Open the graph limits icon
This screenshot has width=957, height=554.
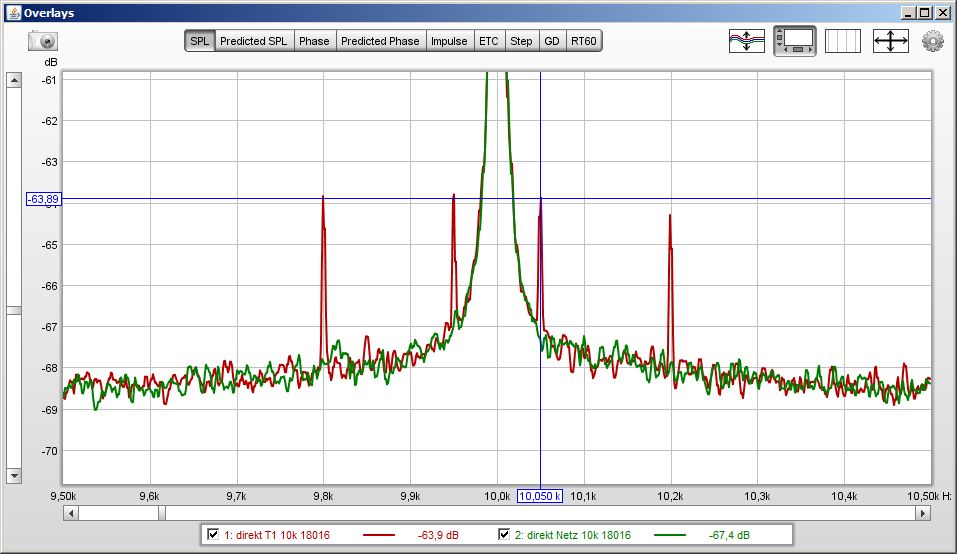(842, 41)
